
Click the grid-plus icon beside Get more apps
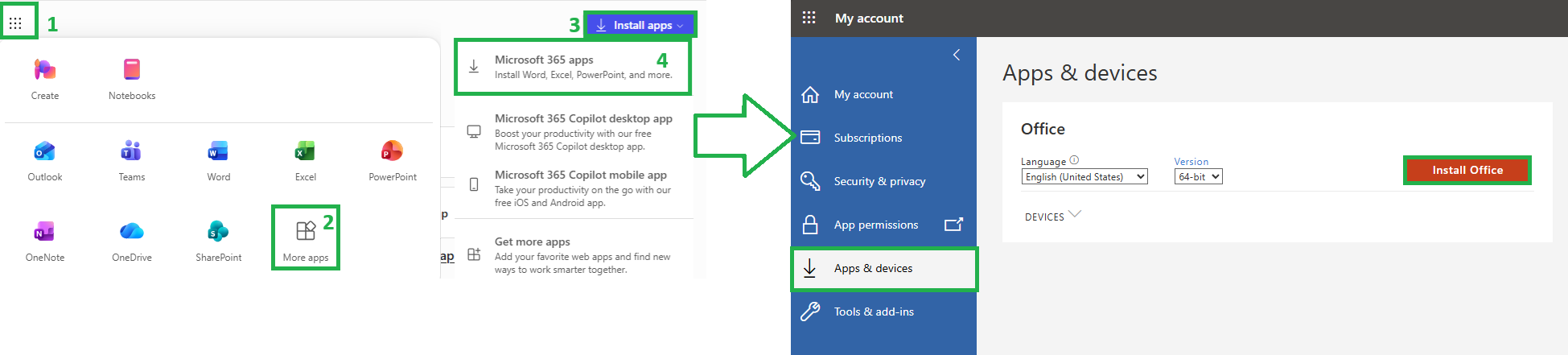click(x=475, y=254)
